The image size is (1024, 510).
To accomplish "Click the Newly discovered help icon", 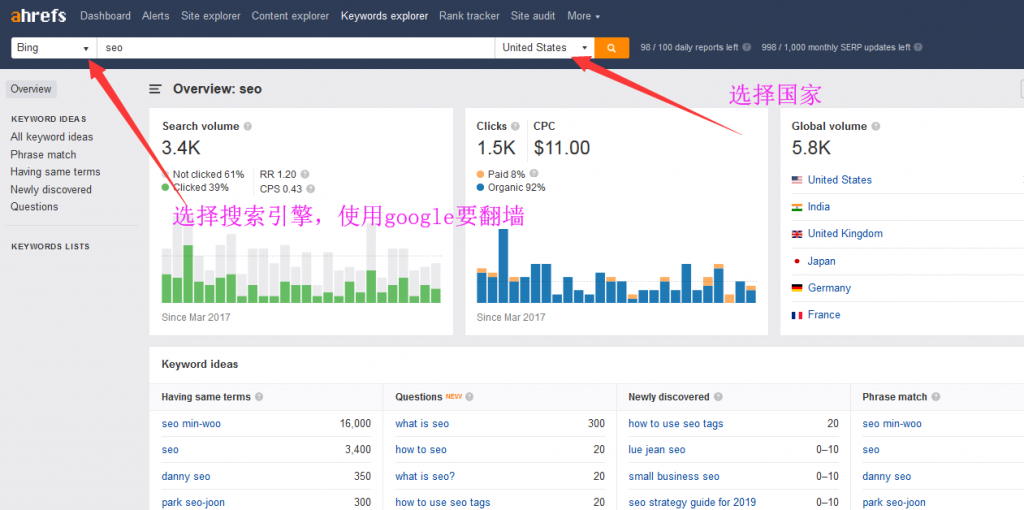I will 718,397.
